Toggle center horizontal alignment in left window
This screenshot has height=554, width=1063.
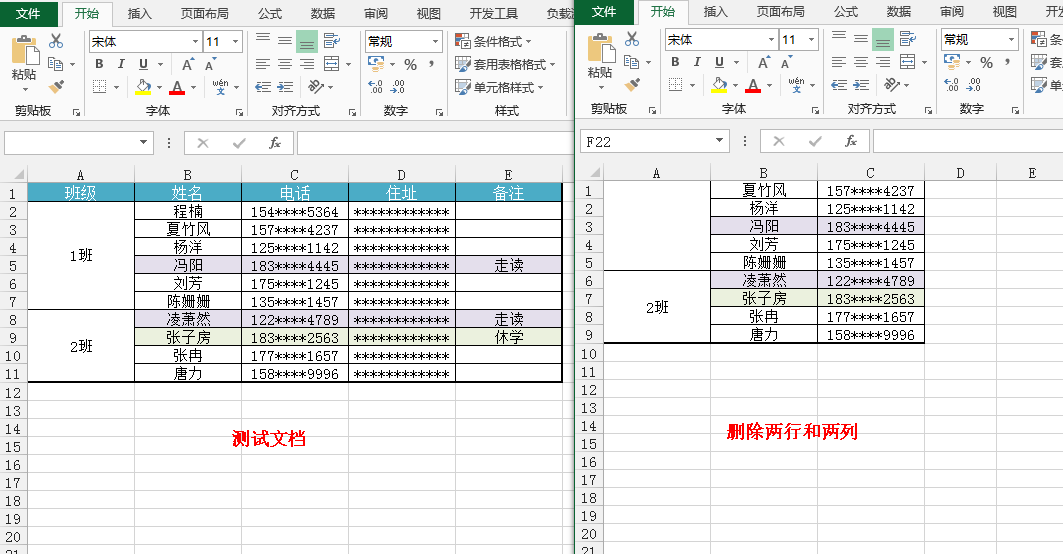click(285, 64)
